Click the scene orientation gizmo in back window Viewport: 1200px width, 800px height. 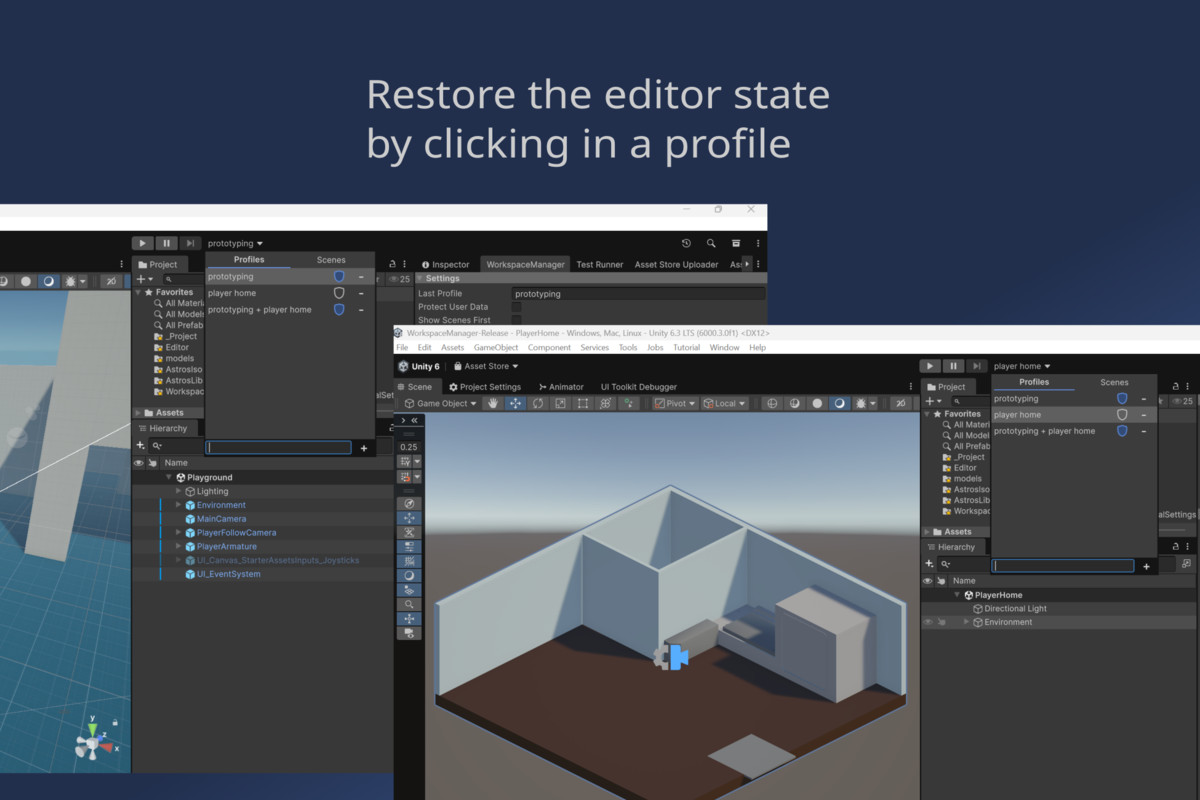[95, 738]
